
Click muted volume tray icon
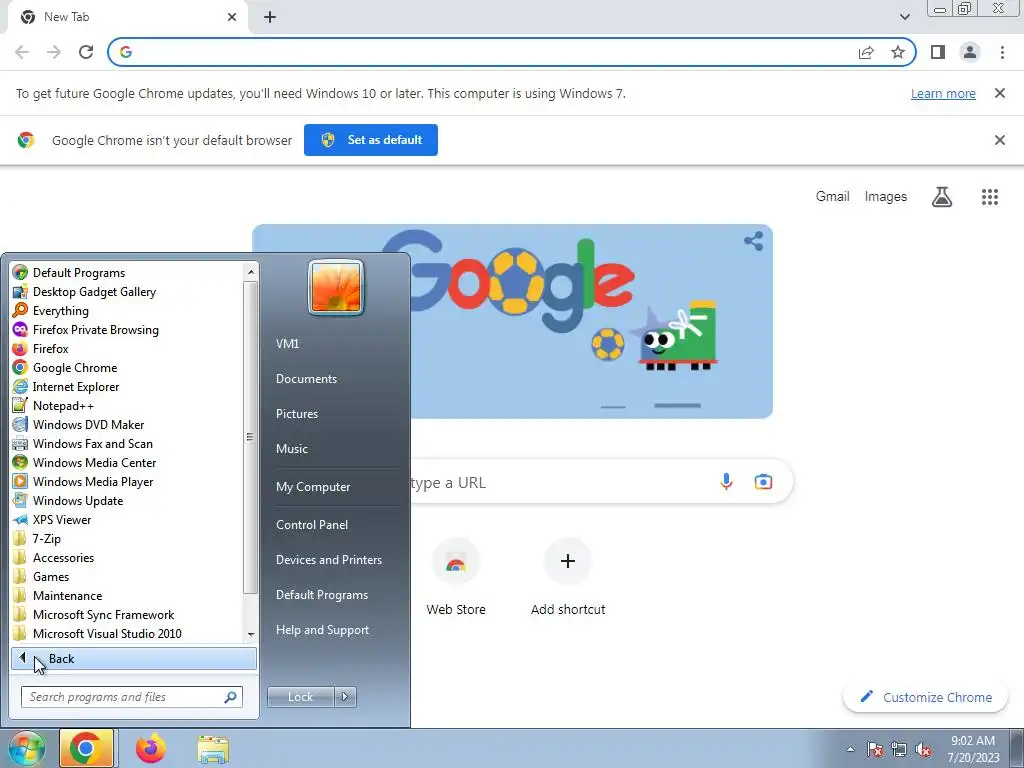coord(923,749)
